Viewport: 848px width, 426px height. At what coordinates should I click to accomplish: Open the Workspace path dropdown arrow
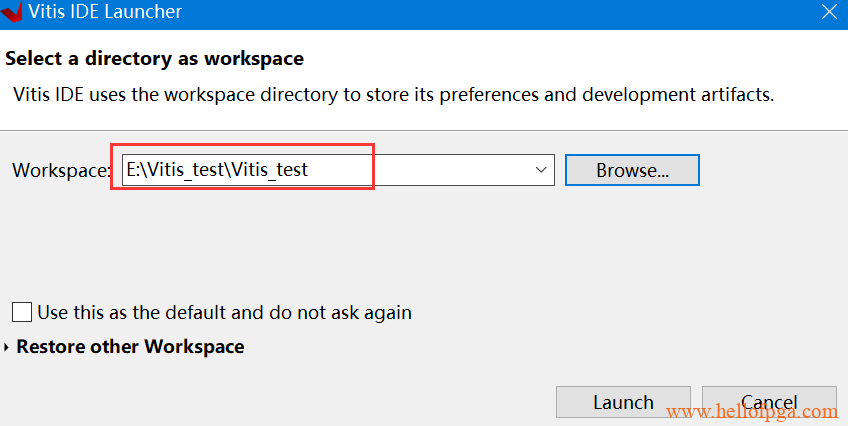[540, 170]
